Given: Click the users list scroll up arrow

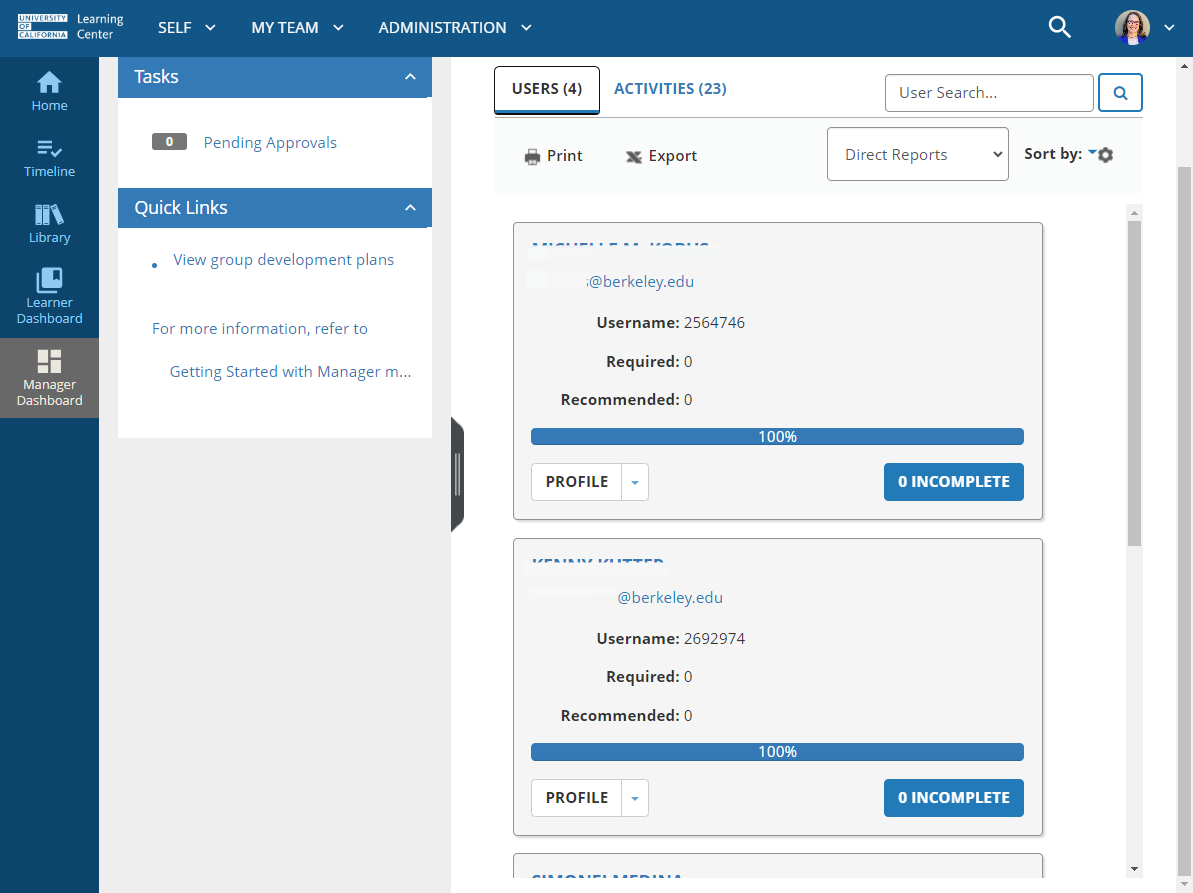Looking at the screenshot, I should [1134, 213].
